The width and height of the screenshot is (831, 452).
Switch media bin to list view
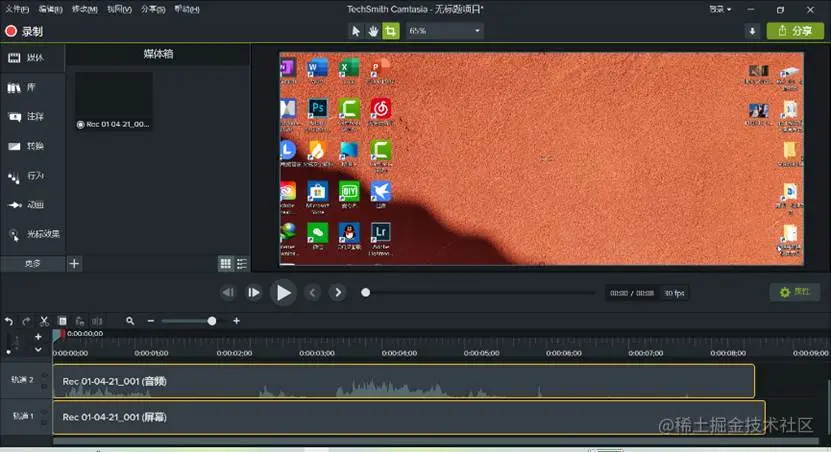click(x=242, y=263)
